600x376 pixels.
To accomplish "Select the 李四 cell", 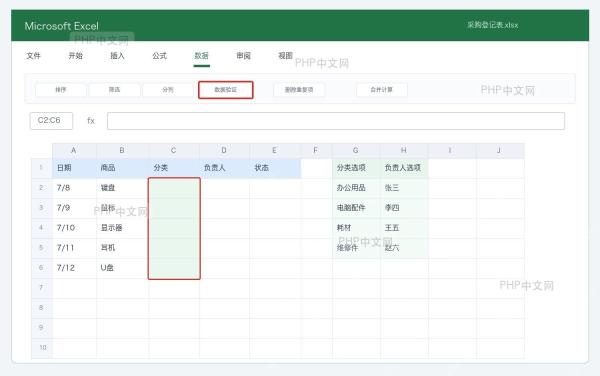I will coord(404,208).
